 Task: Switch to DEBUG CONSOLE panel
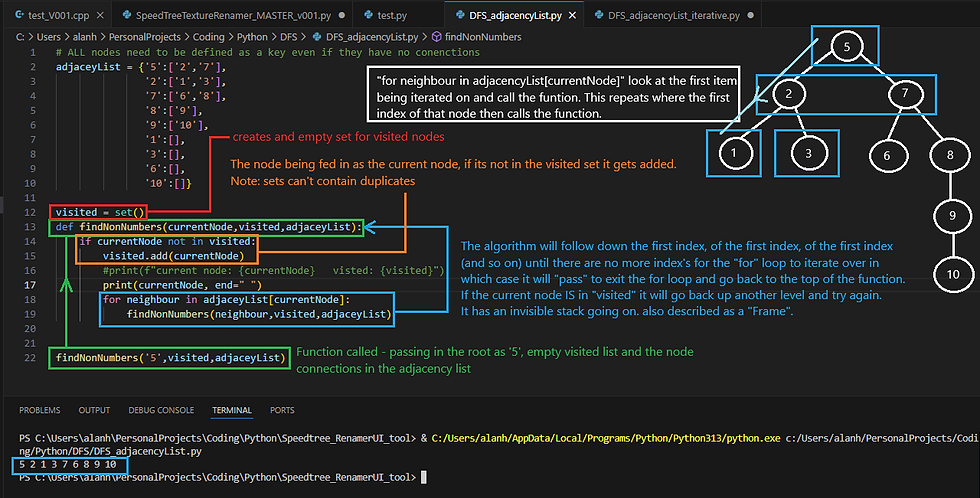pos(161,410)
